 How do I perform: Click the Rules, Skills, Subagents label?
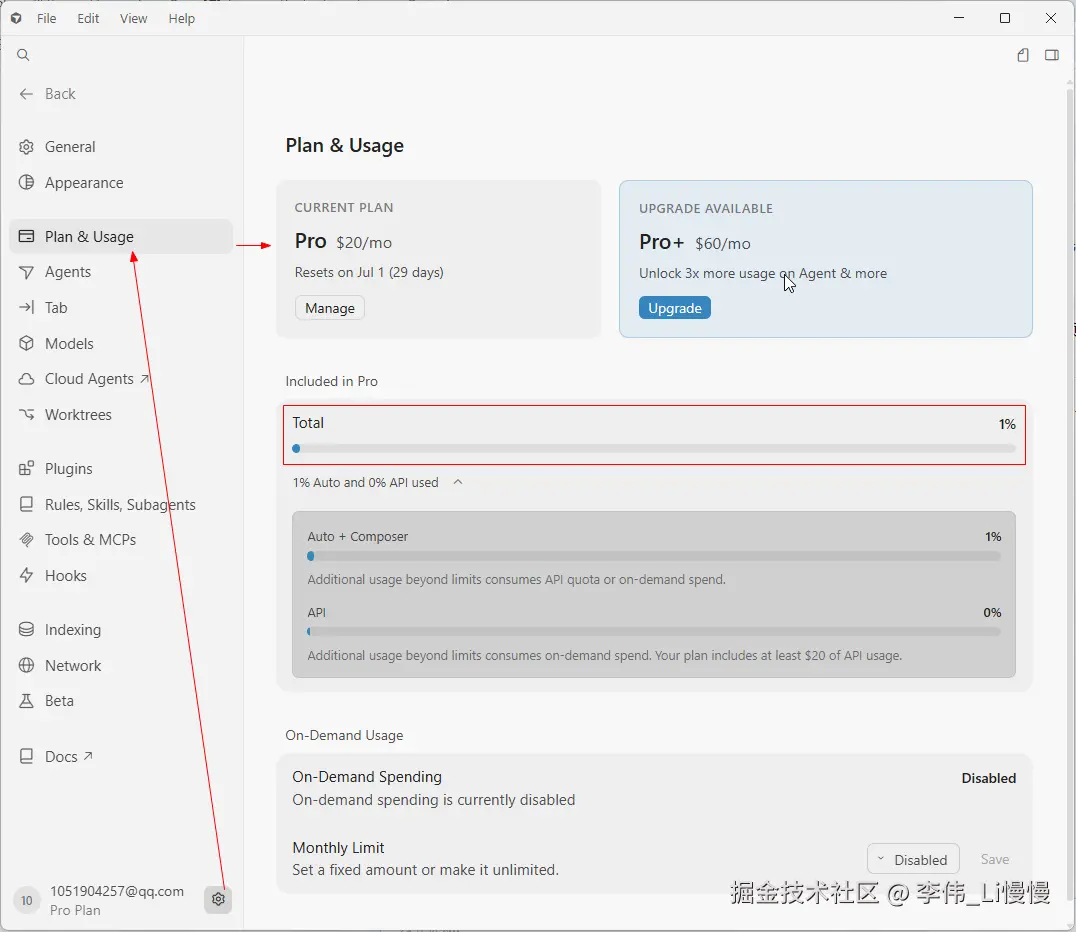coord(120,504)
